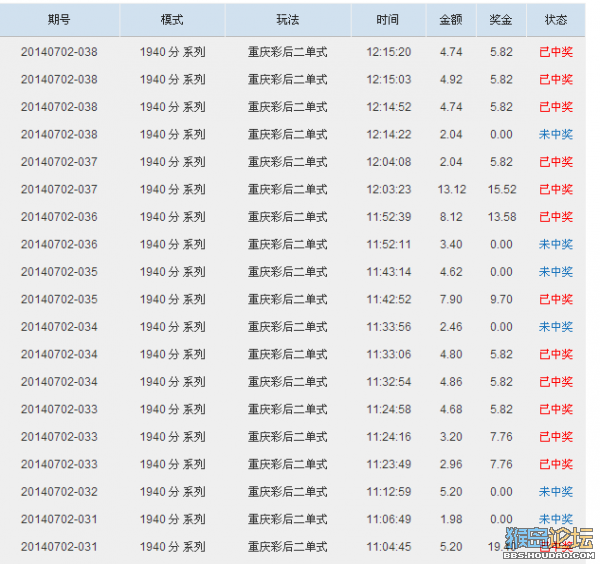Click the amount value 3.40
This screenshot has width=600, height=564.
coord(451,244)
